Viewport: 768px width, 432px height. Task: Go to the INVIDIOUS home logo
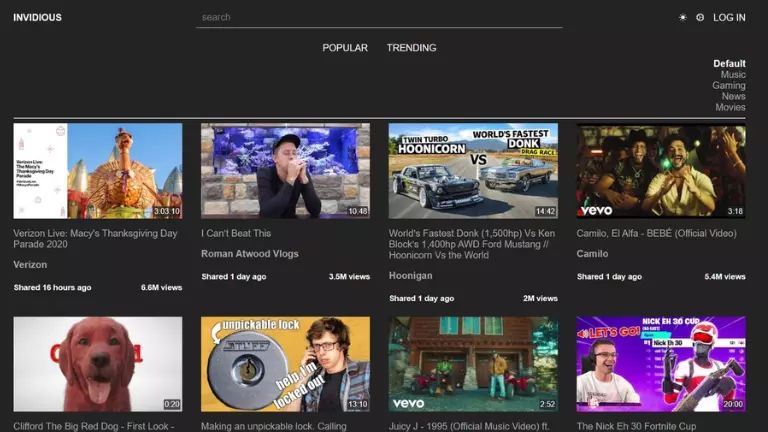tap(37, 18)
